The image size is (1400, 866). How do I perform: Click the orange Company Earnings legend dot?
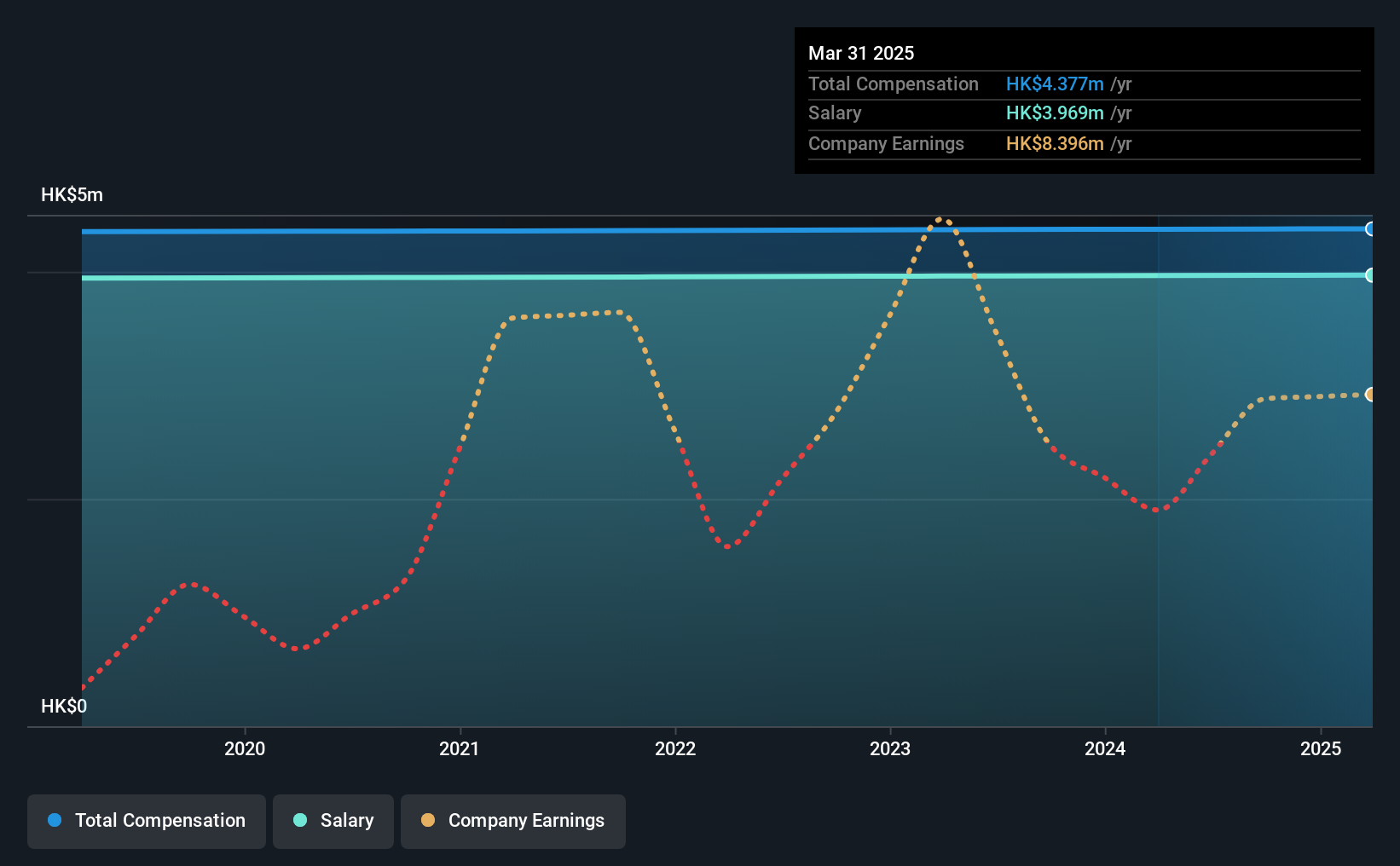click(428, 820)
